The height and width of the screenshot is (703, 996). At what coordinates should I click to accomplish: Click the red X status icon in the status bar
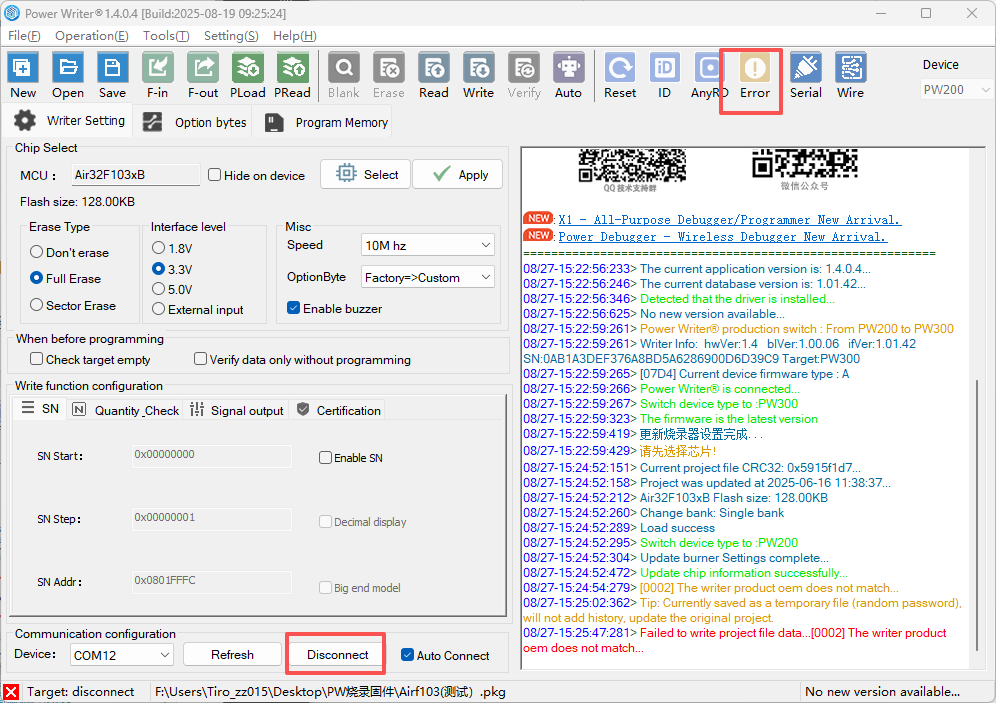(11, 692)
